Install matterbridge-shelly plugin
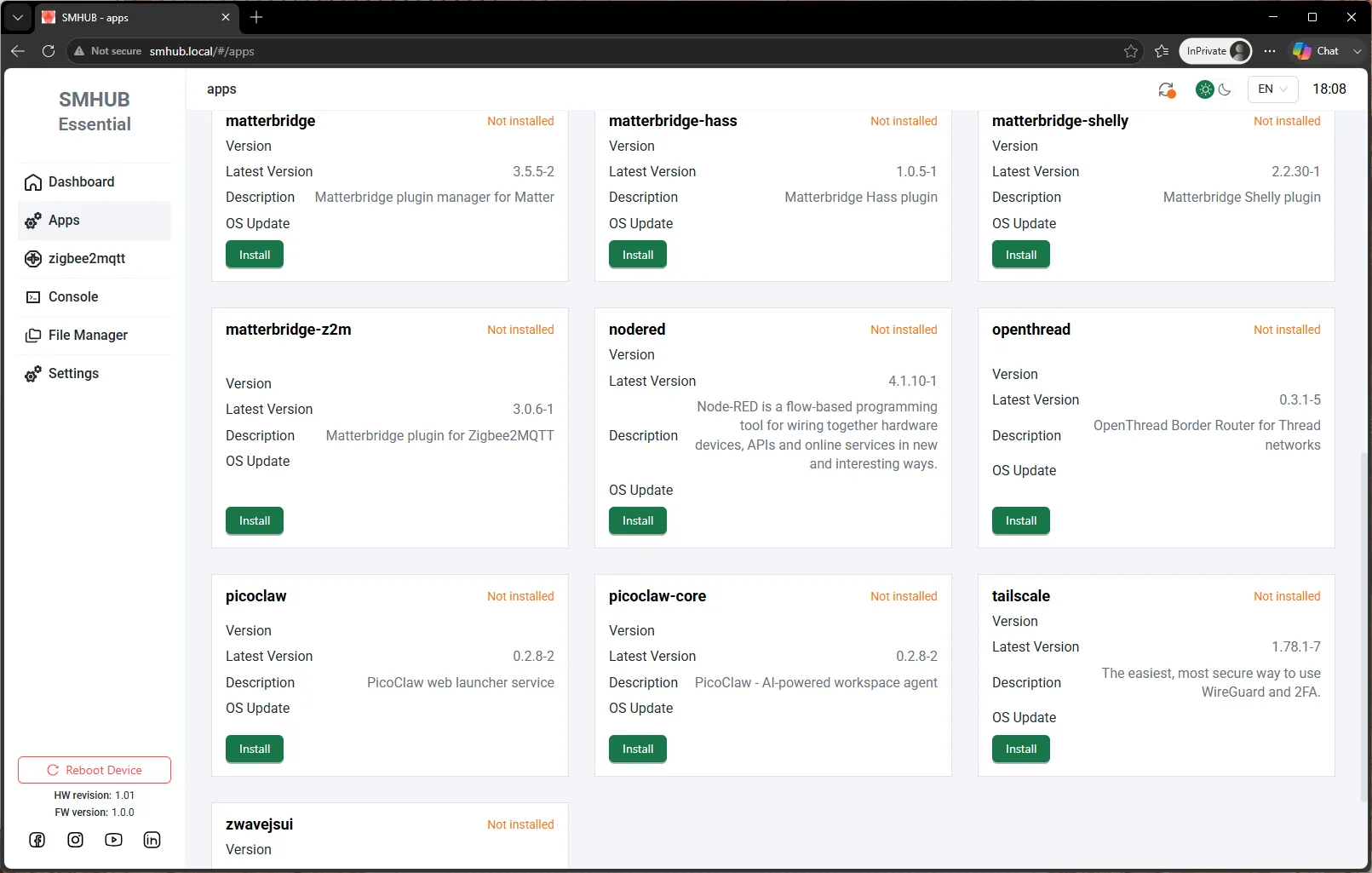The height and width of the screenshot is (873, 1372). 1021,255
